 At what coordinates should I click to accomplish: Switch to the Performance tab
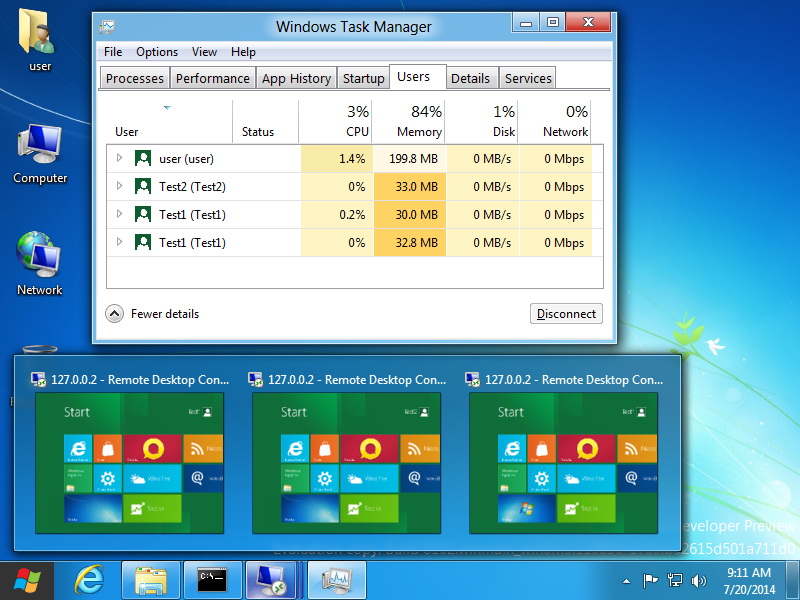213,78
